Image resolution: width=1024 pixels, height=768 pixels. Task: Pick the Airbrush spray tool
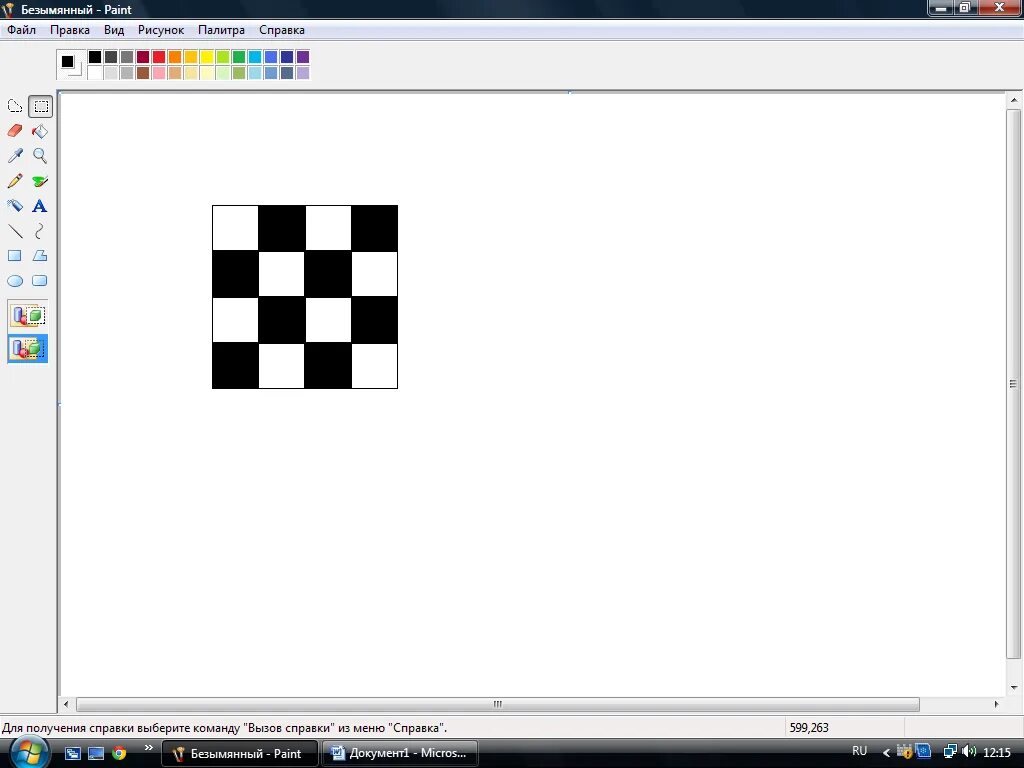point(15,206)
